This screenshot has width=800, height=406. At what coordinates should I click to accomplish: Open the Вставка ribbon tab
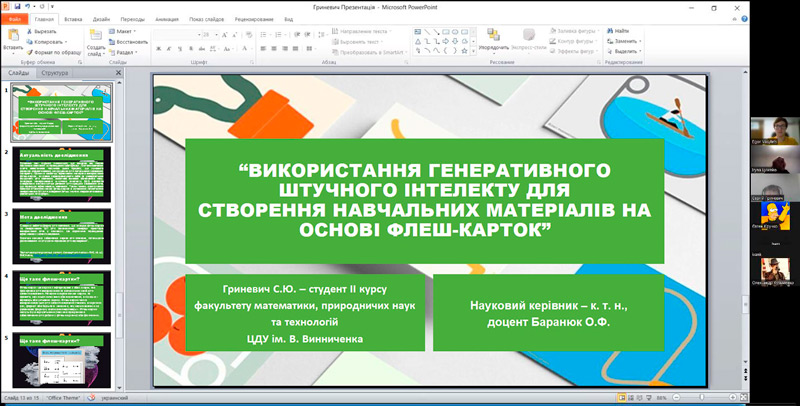[x=72, y=18]
